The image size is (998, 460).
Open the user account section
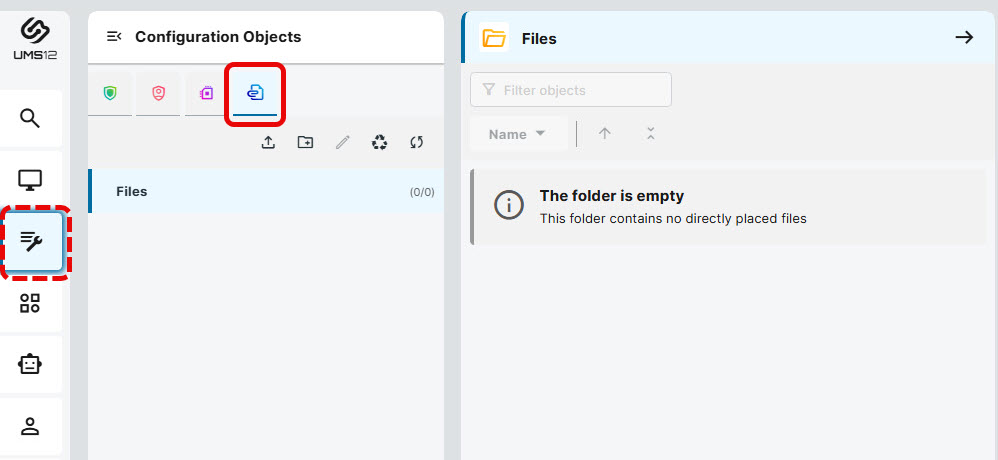[30, 426]
